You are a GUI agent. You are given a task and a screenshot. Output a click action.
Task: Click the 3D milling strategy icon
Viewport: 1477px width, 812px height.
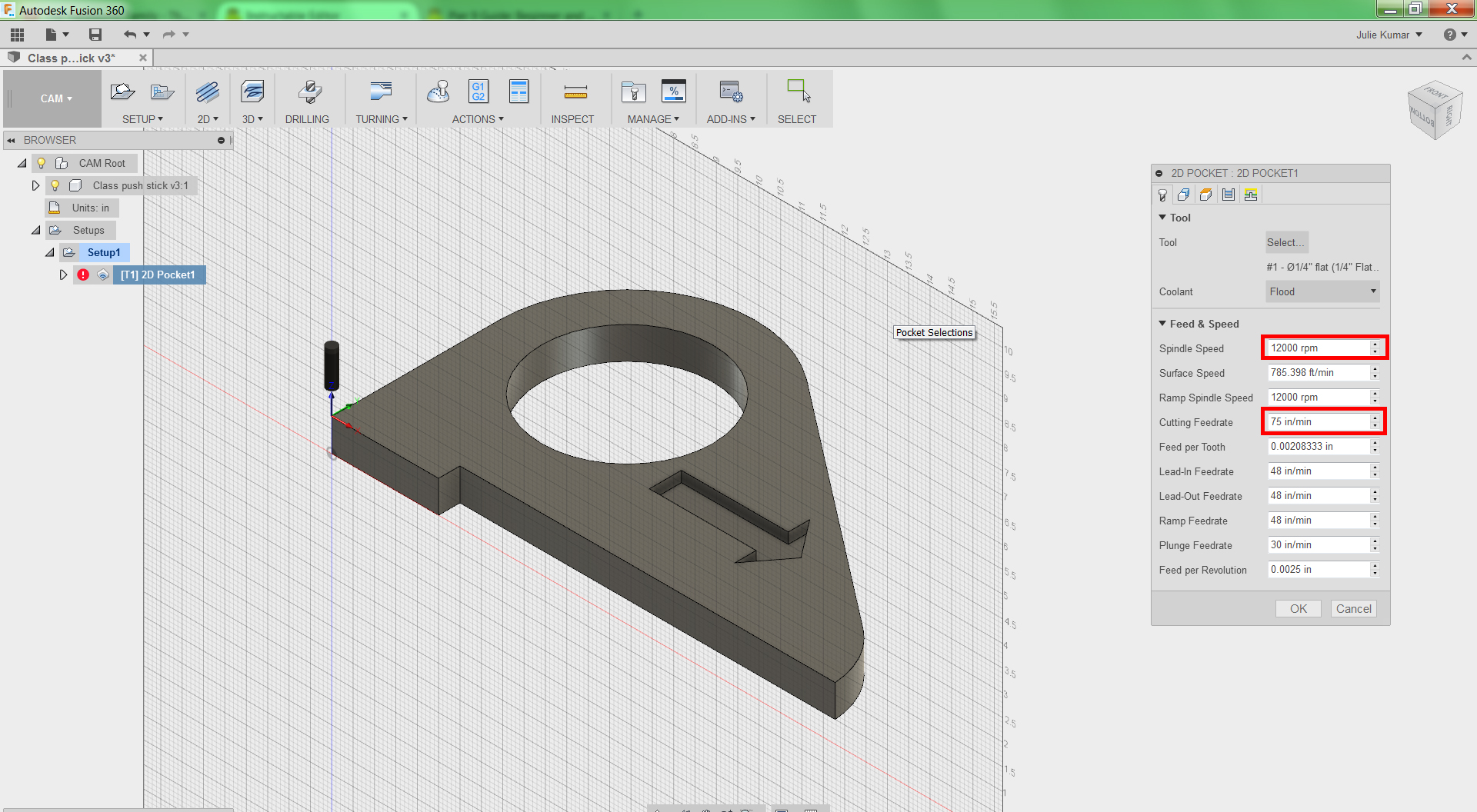252,92
